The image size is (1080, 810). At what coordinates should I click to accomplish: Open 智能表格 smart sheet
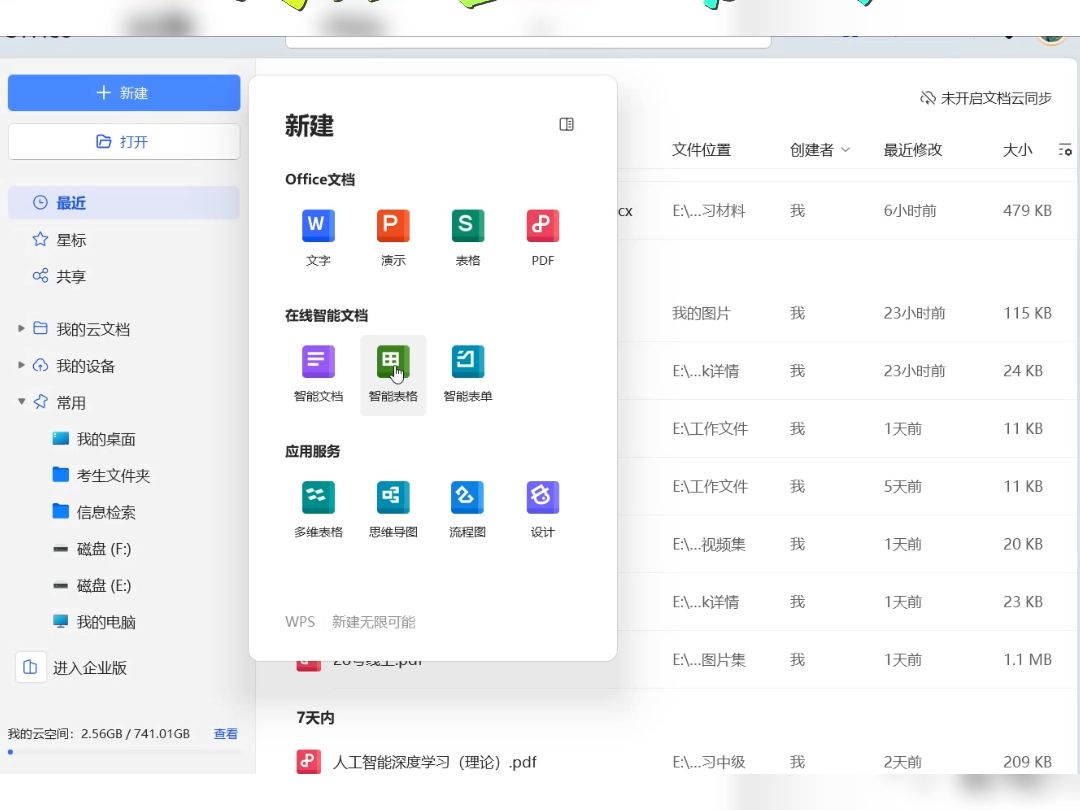pyautogui.click(x=393, y=362)
